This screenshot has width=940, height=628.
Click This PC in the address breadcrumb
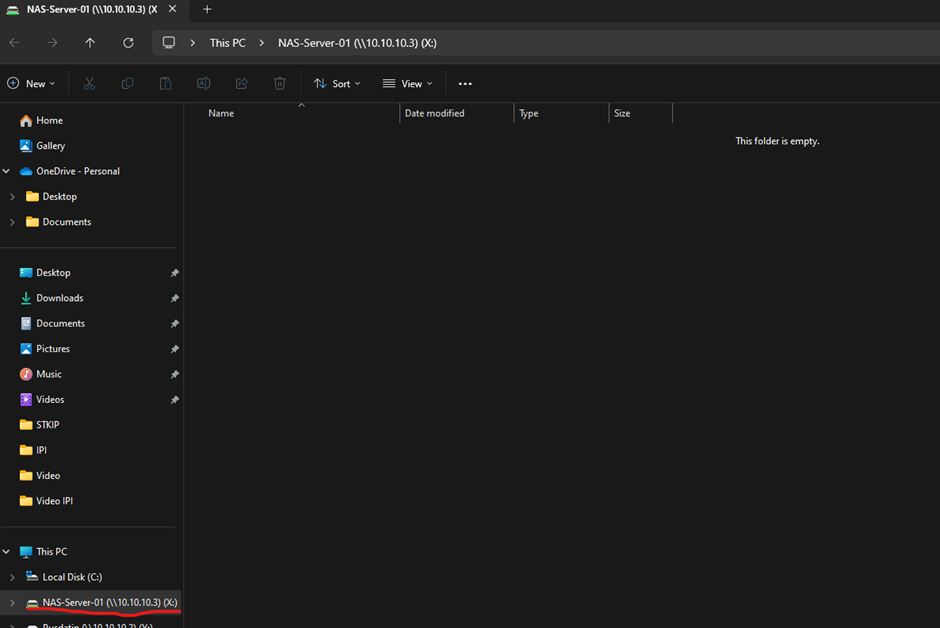(x=227, y=43)
